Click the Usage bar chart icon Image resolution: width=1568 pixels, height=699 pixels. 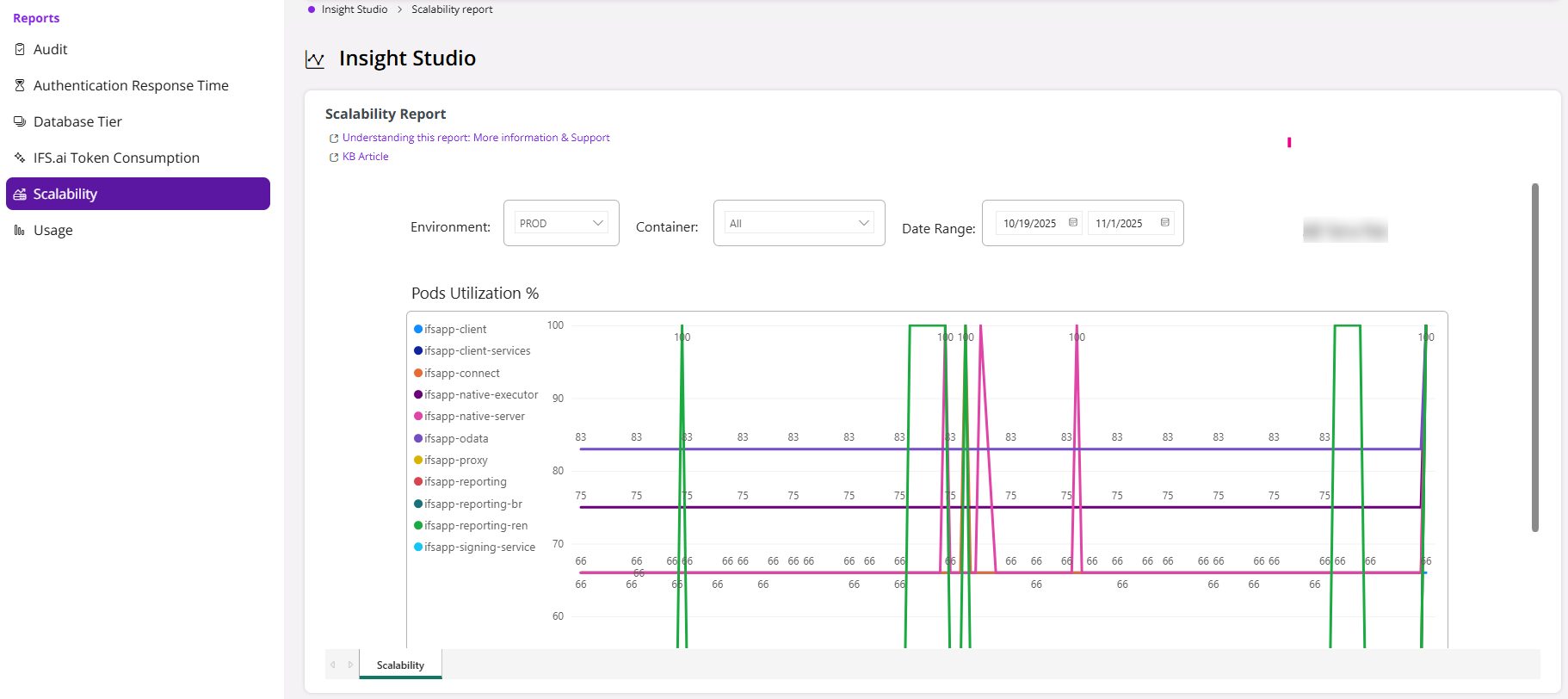20,230
